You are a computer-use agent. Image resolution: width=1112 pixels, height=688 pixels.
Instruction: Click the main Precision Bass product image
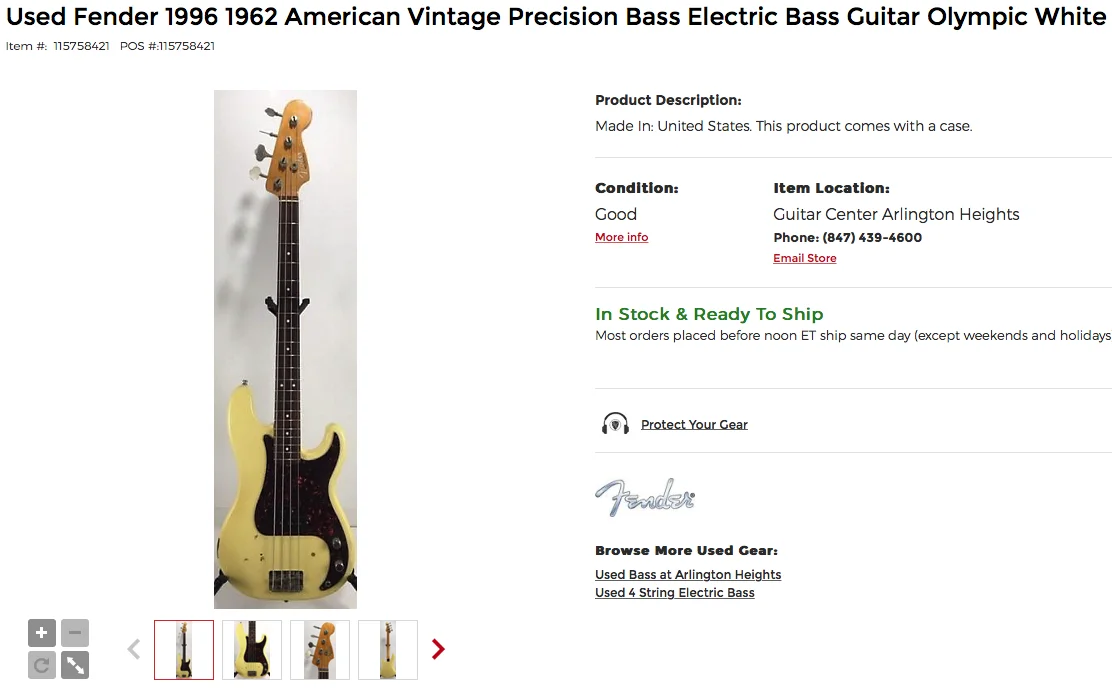point(285,349)
